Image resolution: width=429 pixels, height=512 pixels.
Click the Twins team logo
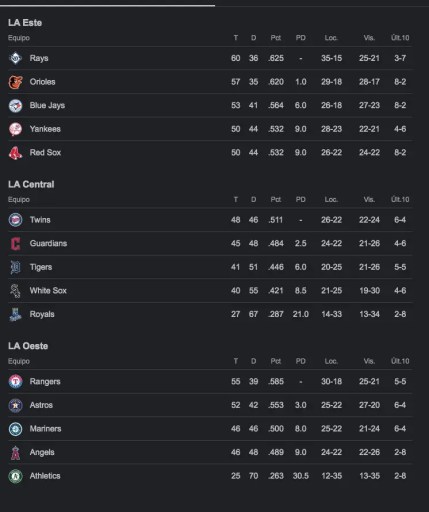pos(15,220)
